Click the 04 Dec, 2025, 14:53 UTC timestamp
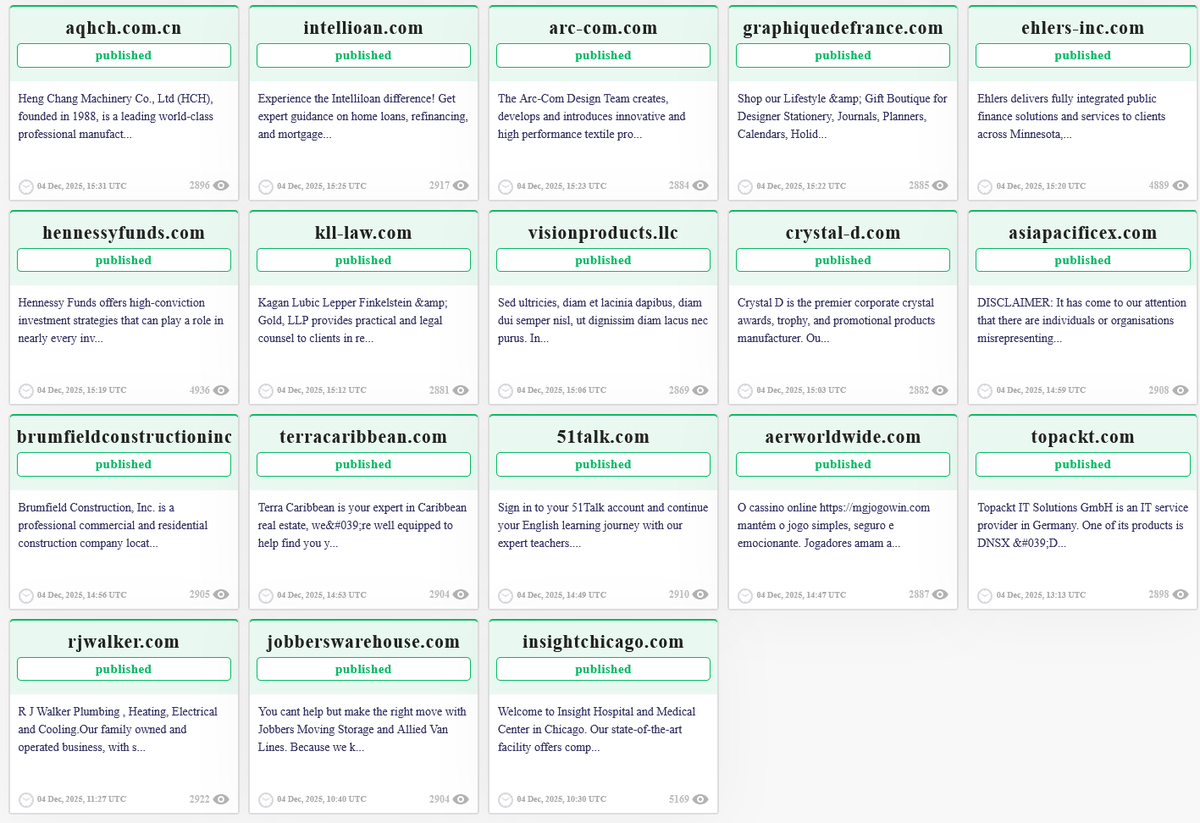Viewport: 1200px width, 823px height. tap(321, 595)
